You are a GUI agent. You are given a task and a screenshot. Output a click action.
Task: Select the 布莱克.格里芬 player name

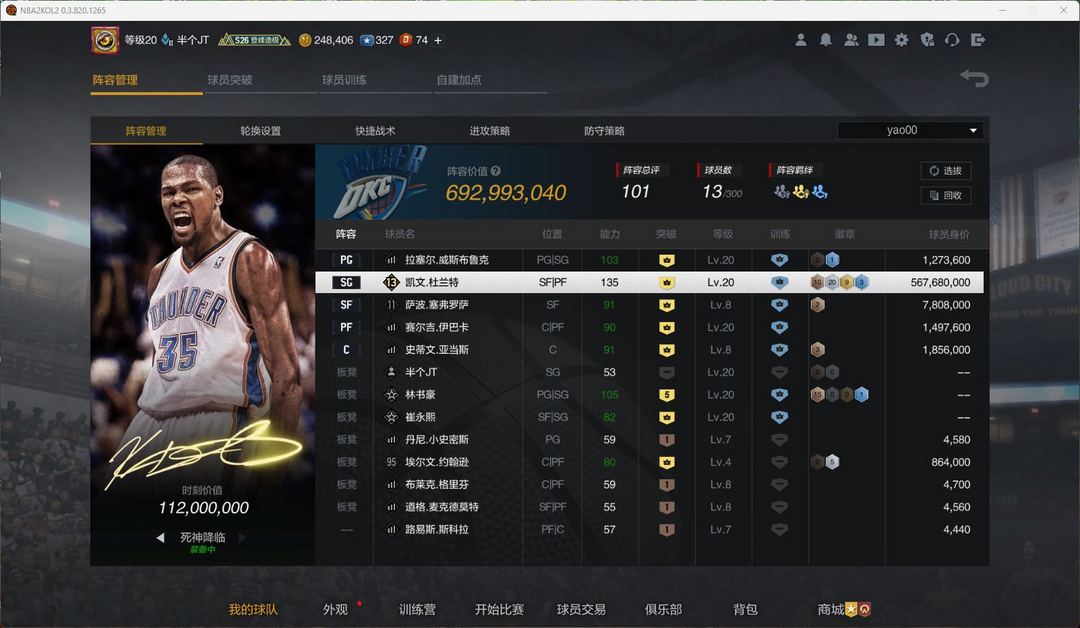437,485
